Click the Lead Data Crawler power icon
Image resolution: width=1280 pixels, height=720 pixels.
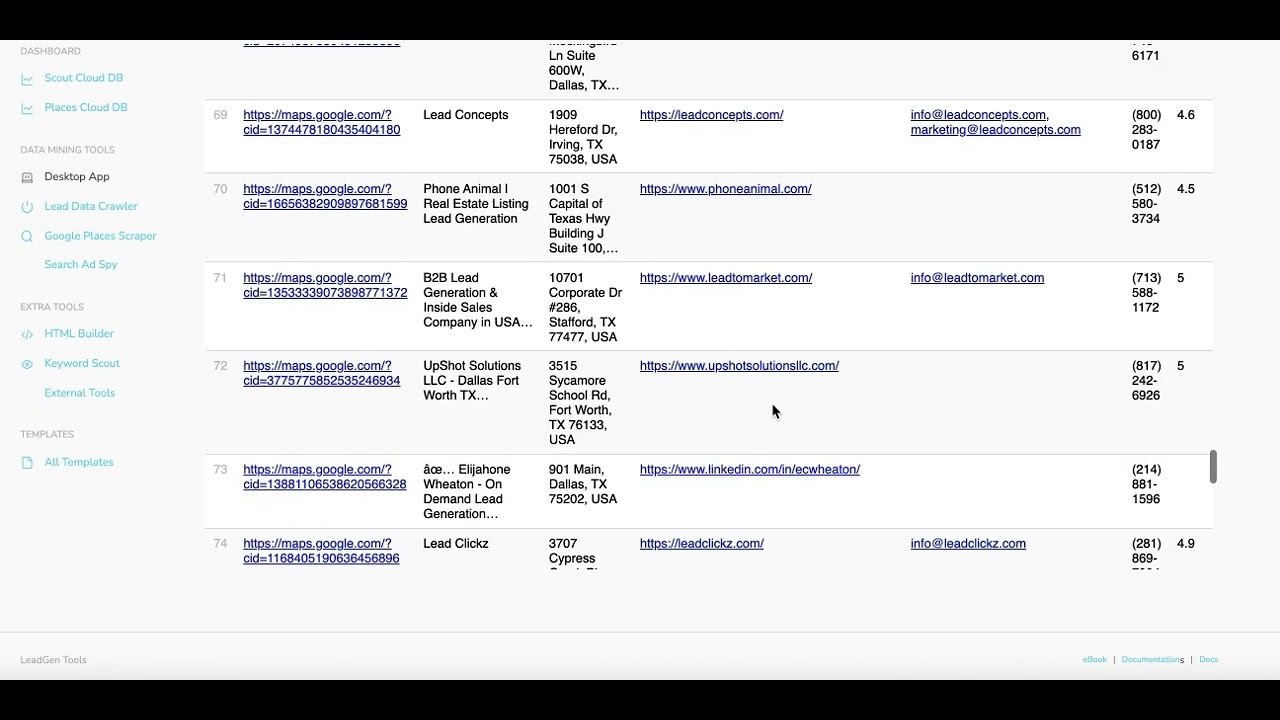(x=27, y=207)
